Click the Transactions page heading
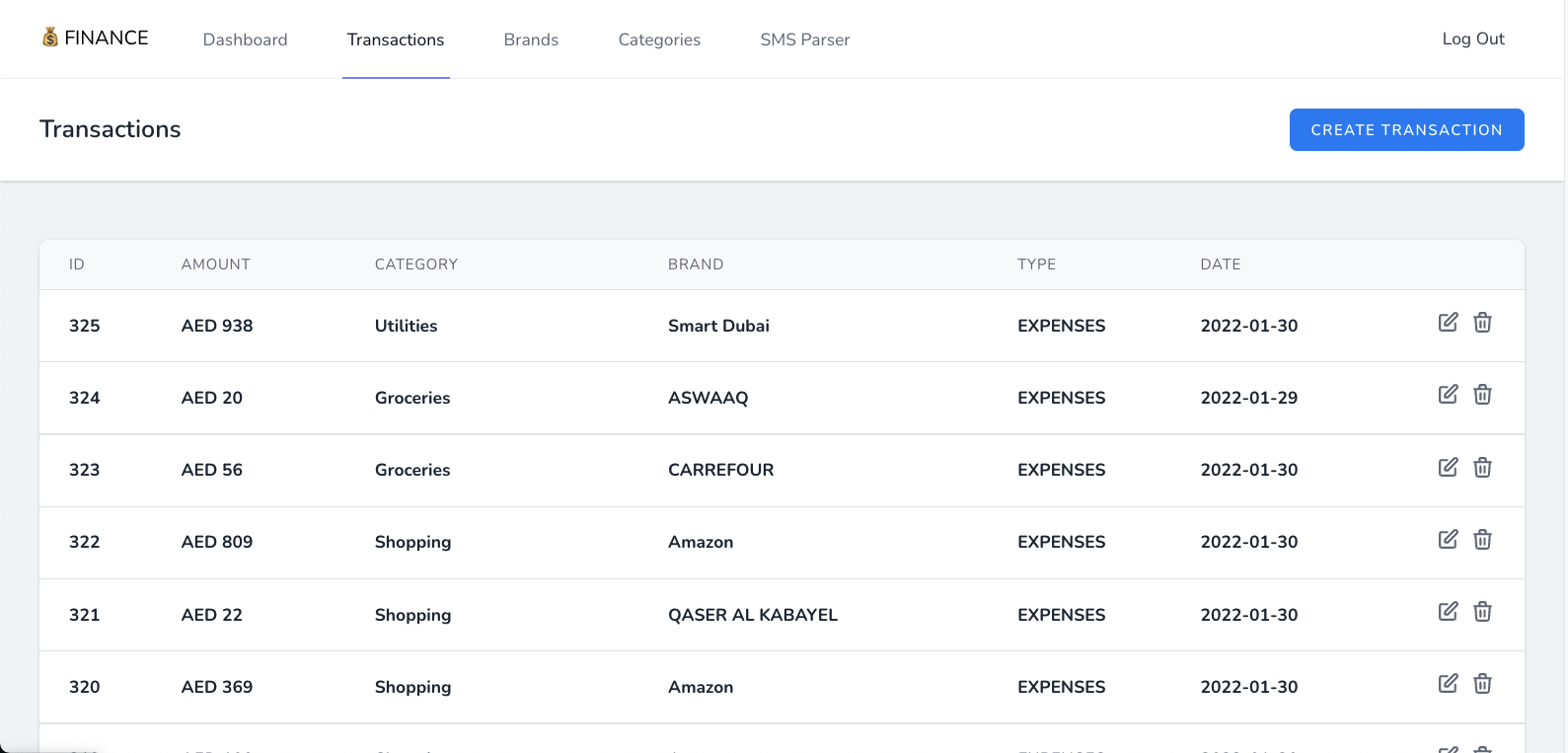This screenshot has width=1568, height=753. pos(111,129)
